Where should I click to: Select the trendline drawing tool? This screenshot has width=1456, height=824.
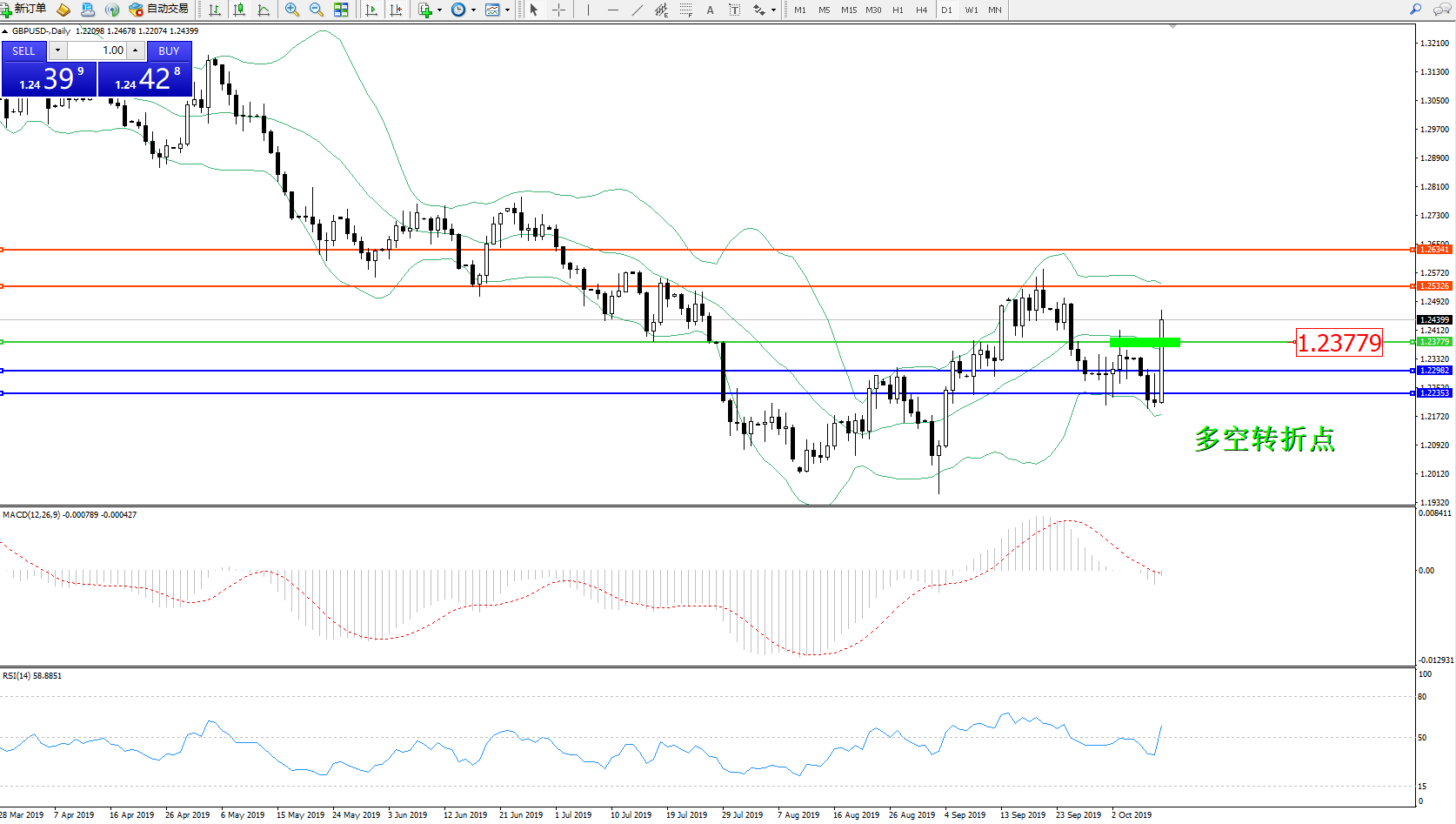pyautogui.click(x=638, y=10)
